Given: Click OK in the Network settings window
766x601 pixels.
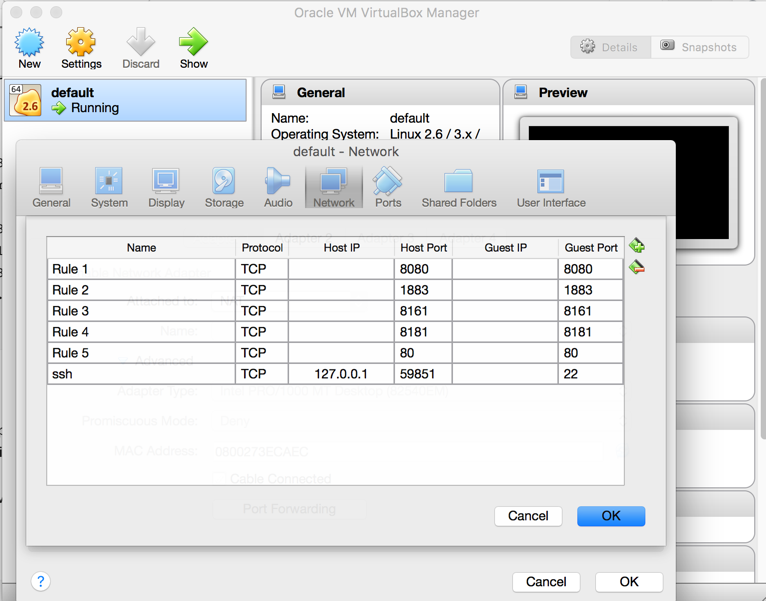Looking at the screenshot, I should pyautogui.click(x=629, y=581).
